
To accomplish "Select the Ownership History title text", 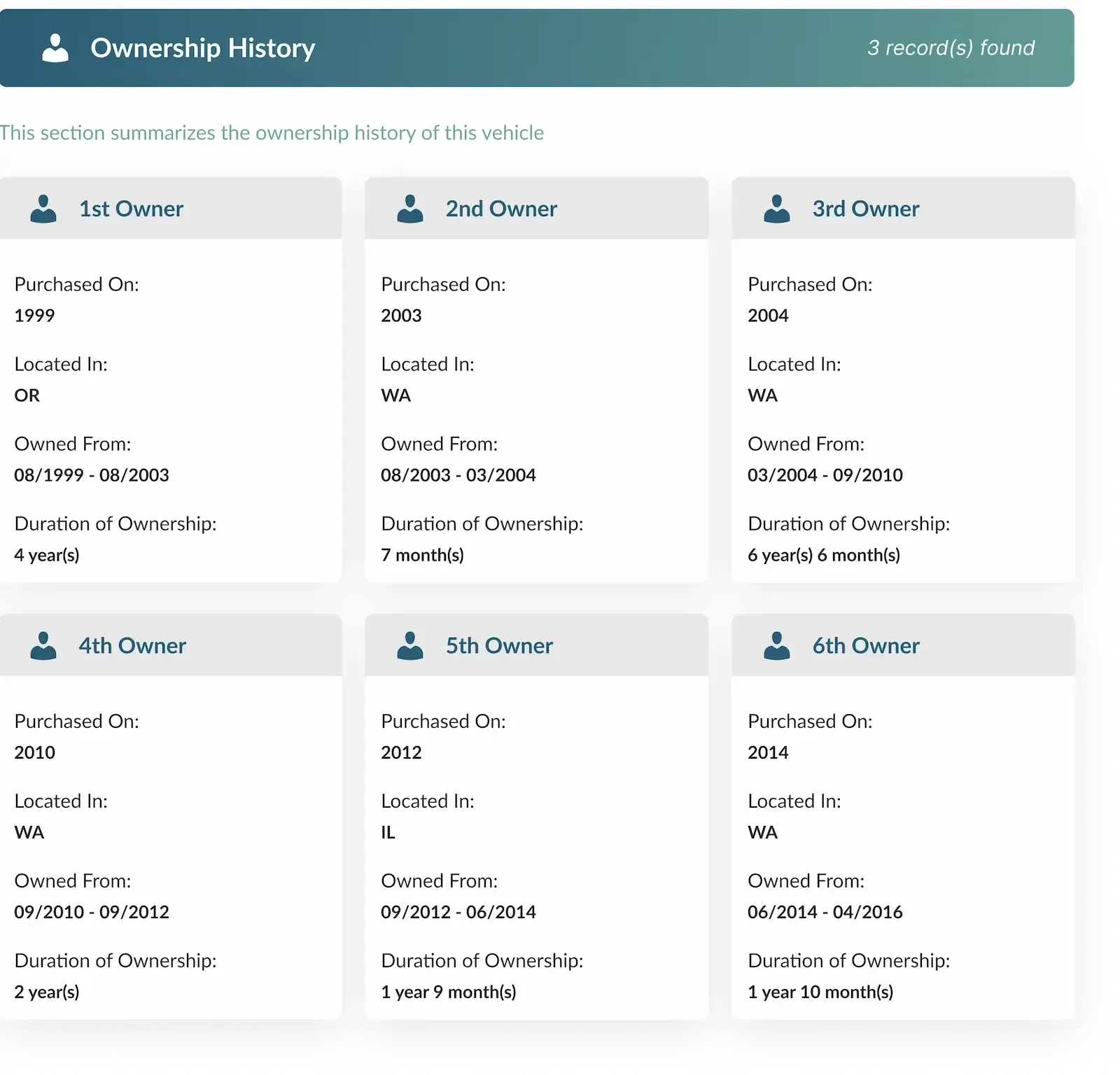I will [x=203, y=48].
